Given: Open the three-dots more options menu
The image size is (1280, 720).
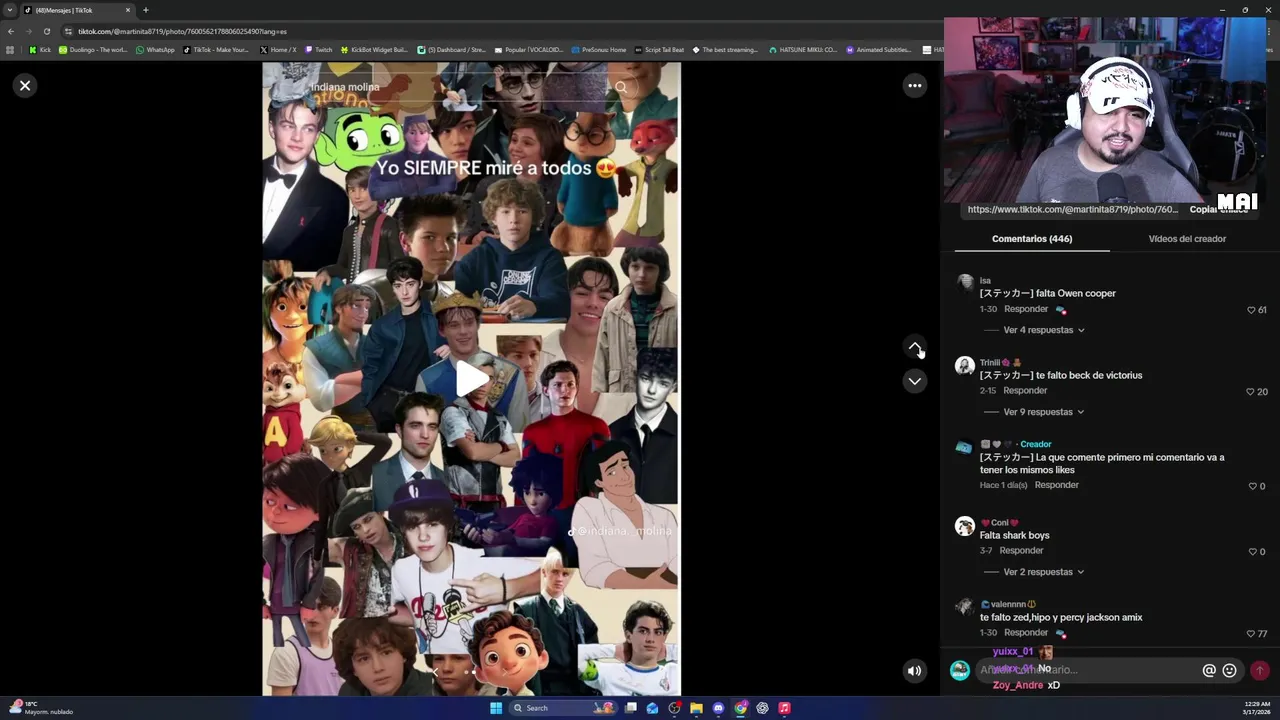Looking at the screenshot, I should point(914,85).
